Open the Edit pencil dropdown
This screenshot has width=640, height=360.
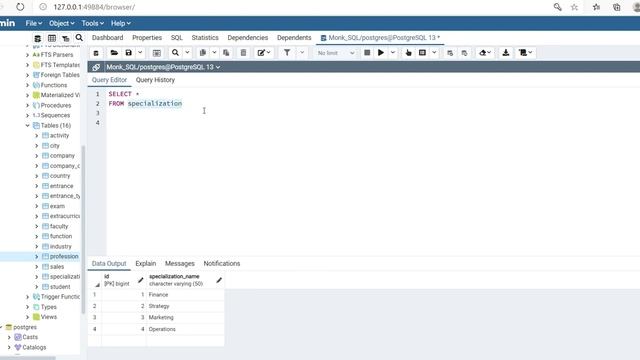click(x=264, y=53)
